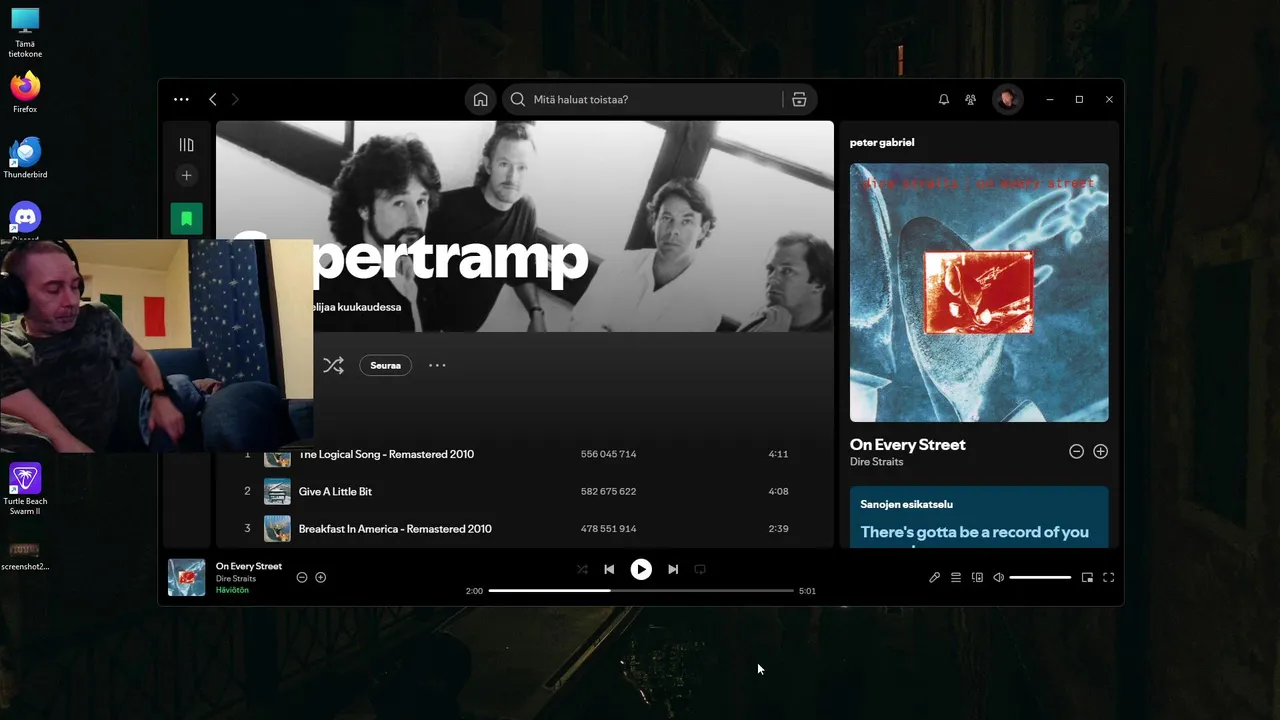
Task: Open friend activity icon
Action: click(x=970, y=99)
